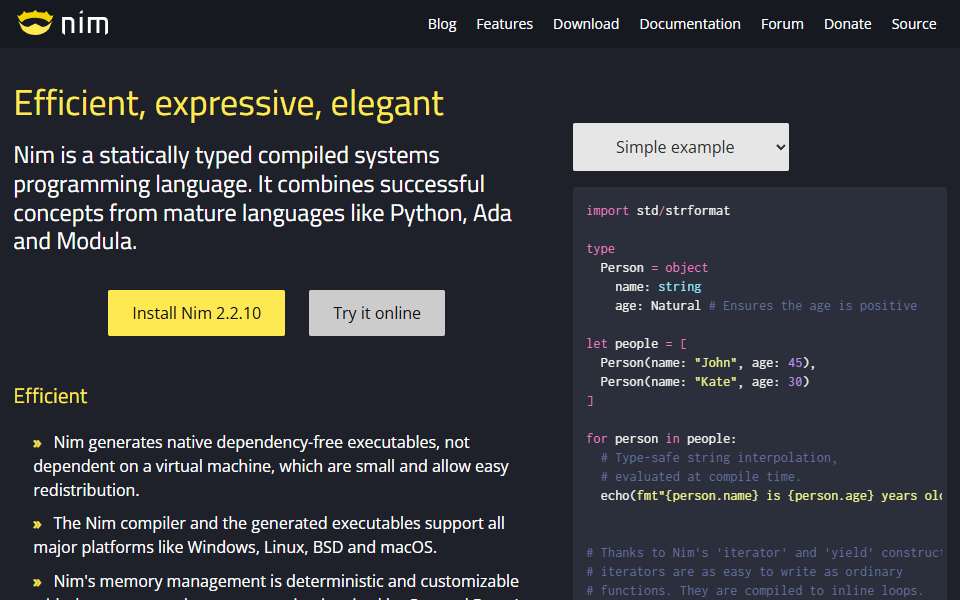Click the nim wordmark in header

(x=84, y=24)
